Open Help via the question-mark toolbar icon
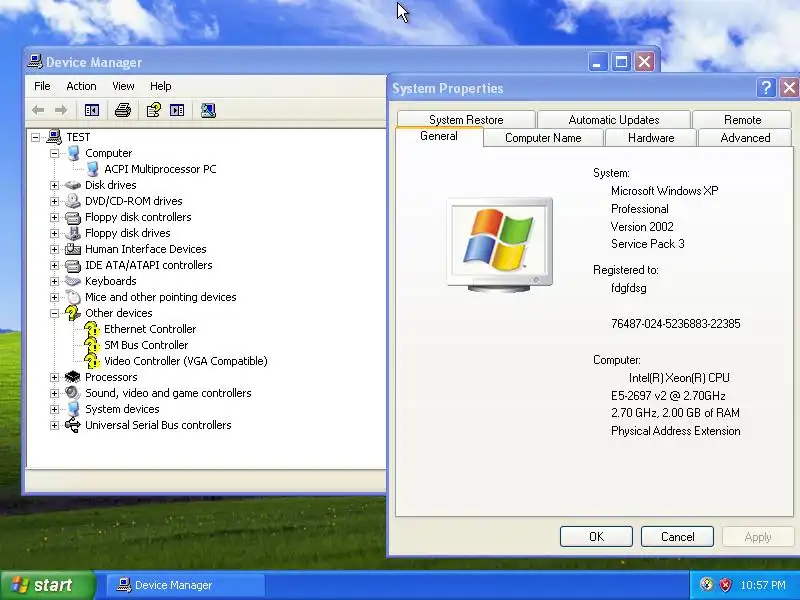 tap(154, 110)
